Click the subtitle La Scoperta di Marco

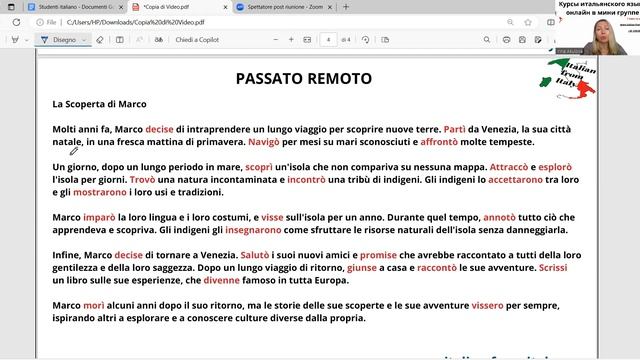click(99, 104)
